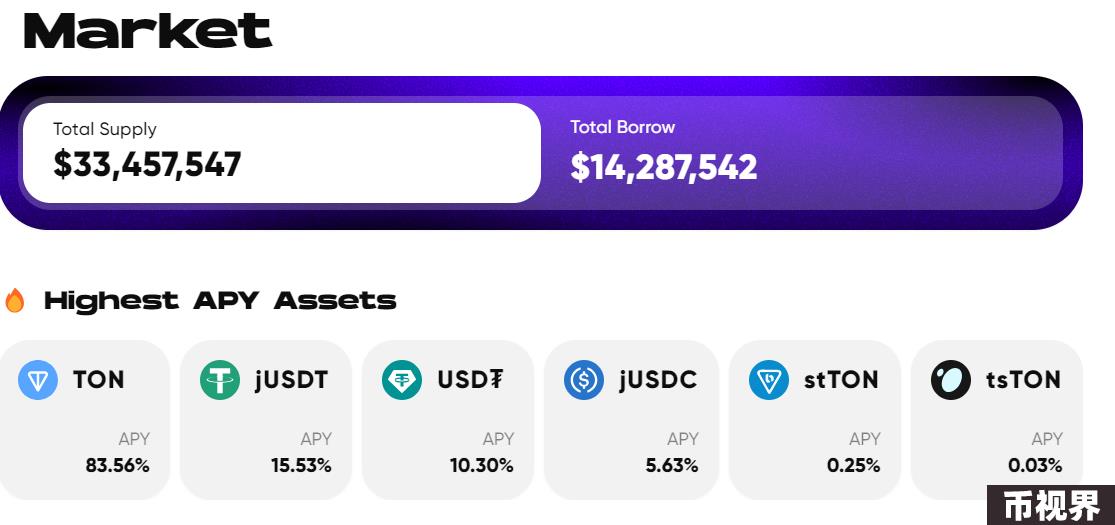The width and height of the screenshot is (1115, 525).
Task: Click the stTON shield icon
Action: coord(769,379)
